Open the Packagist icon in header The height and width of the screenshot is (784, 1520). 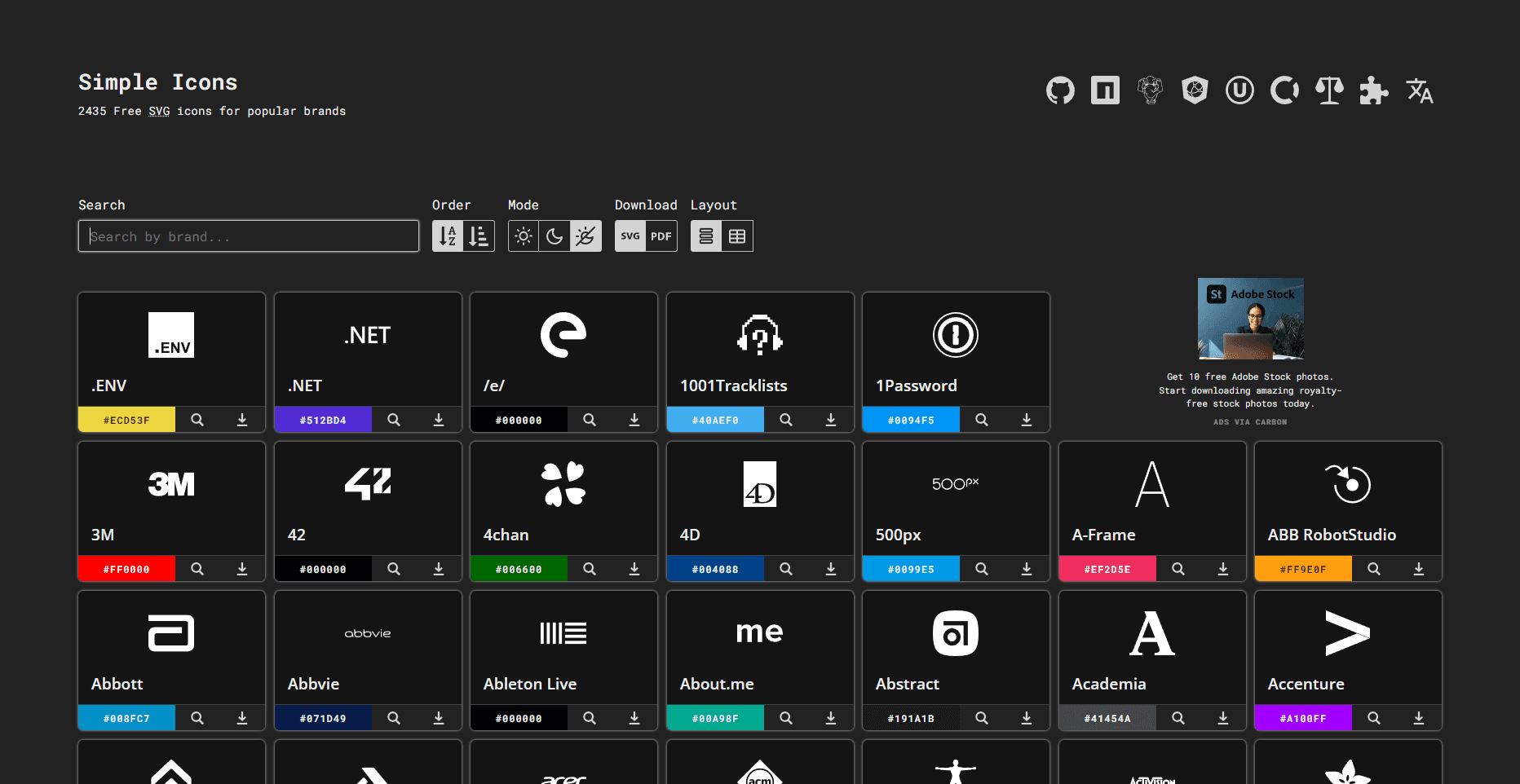1150,90
